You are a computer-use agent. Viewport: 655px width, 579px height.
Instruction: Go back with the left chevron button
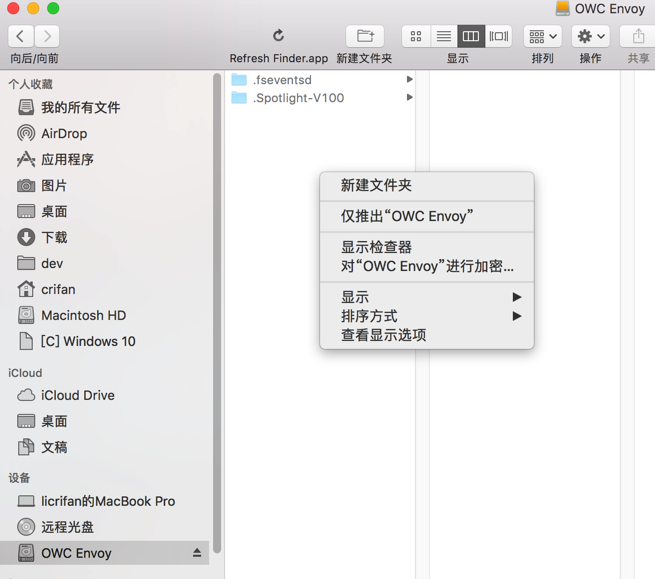coord(20,36)
